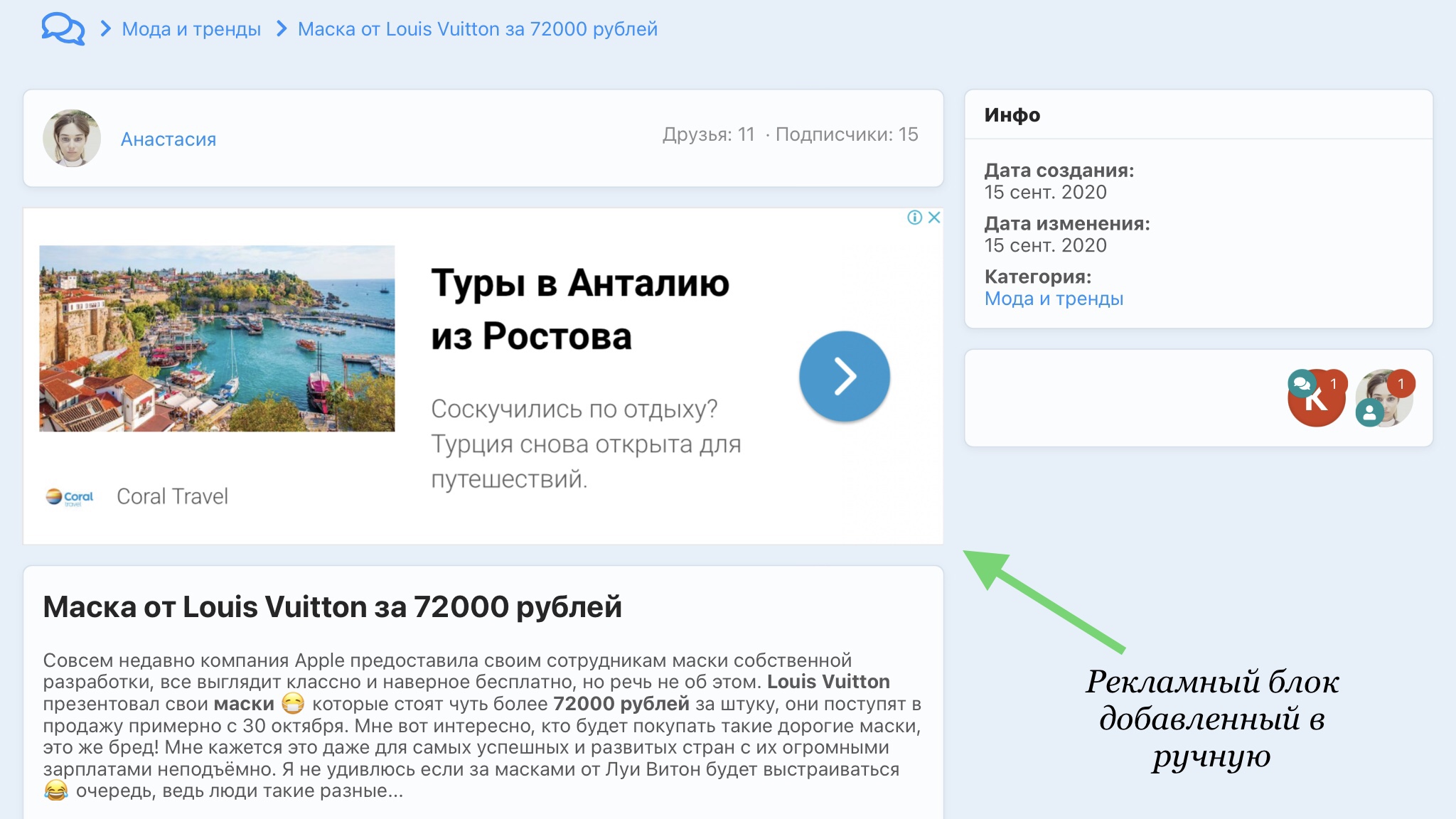
Task: Click the Друзья: 11 counter
Action: [708, 134]
